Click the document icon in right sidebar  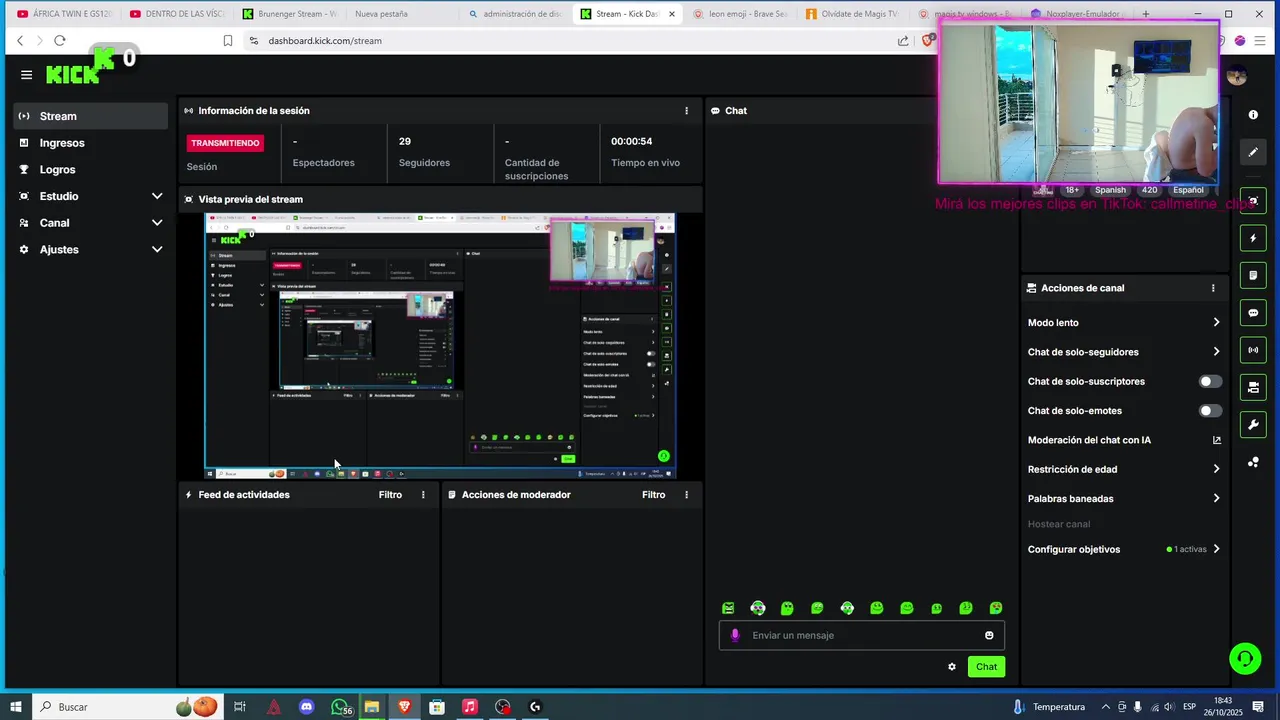click(x=1253, y=275)
